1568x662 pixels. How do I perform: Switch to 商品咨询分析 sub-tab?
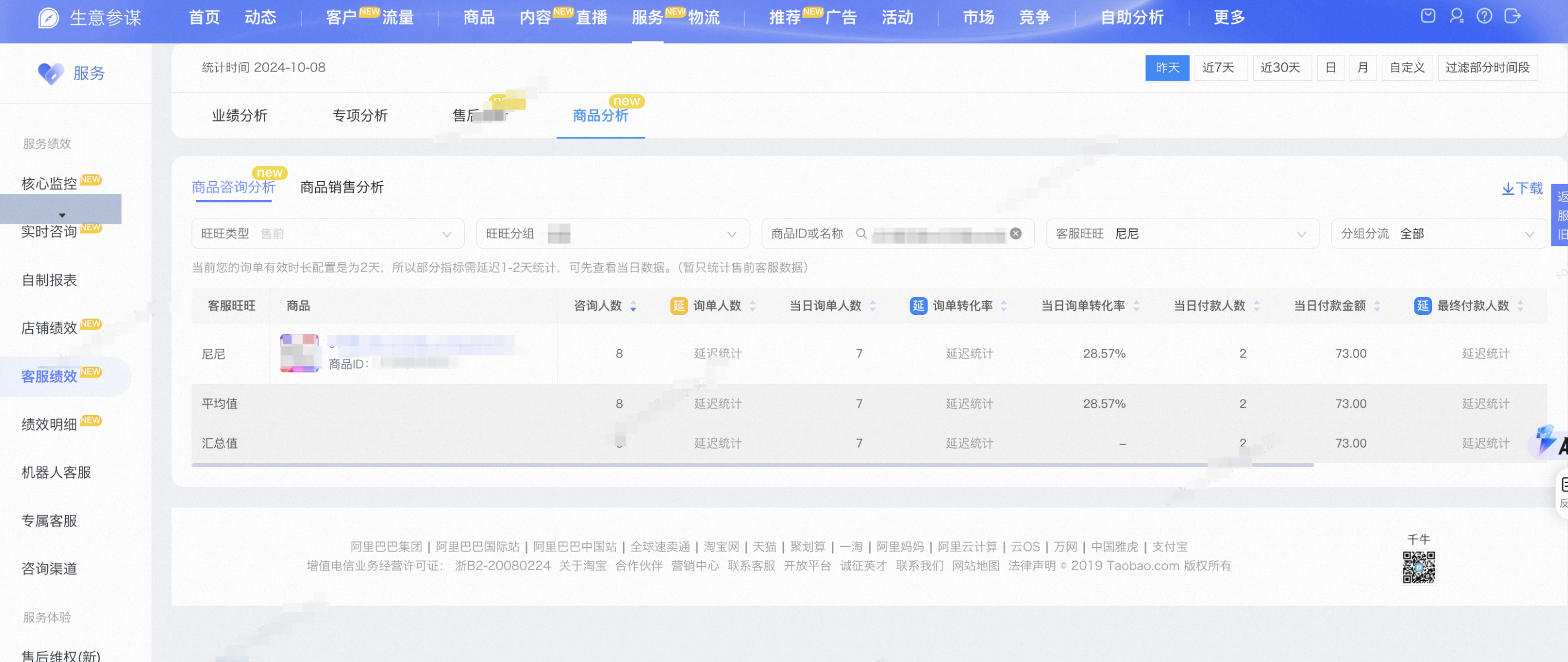(233, 187)
